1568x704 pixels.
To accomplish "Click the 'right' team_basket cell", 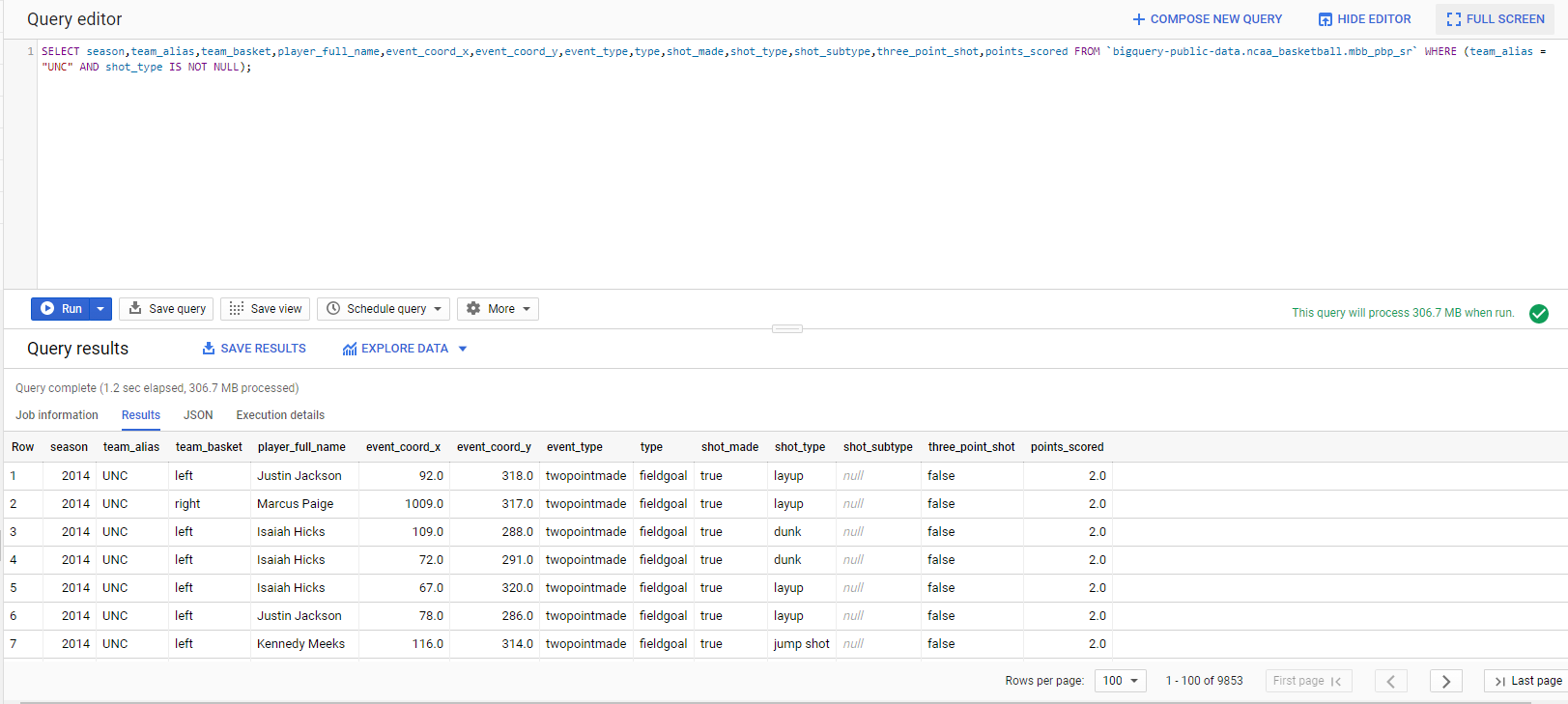I will coord(187,504).
